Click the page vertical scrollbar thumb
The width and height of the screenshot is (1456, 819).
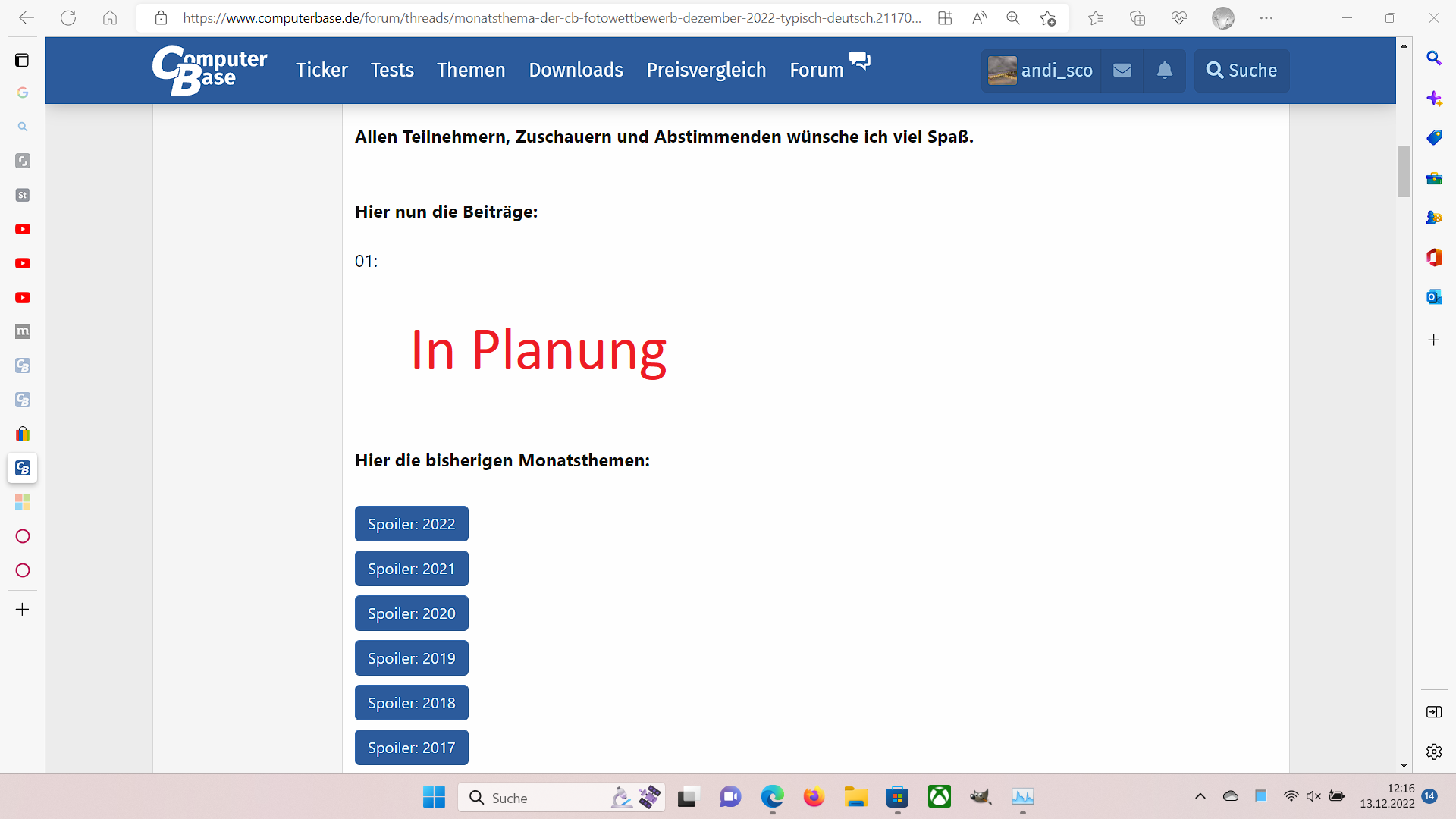click(x=1404, y=171)
